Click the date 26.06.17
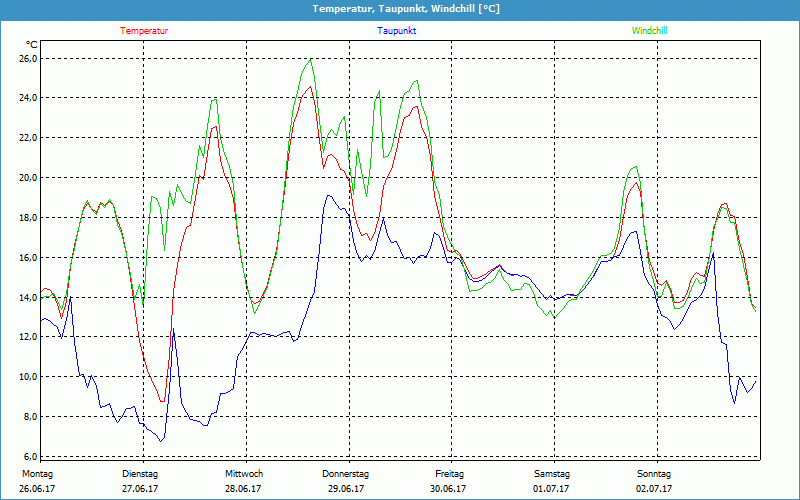Screen dimensions: 800x500 [x=37, y=489]
